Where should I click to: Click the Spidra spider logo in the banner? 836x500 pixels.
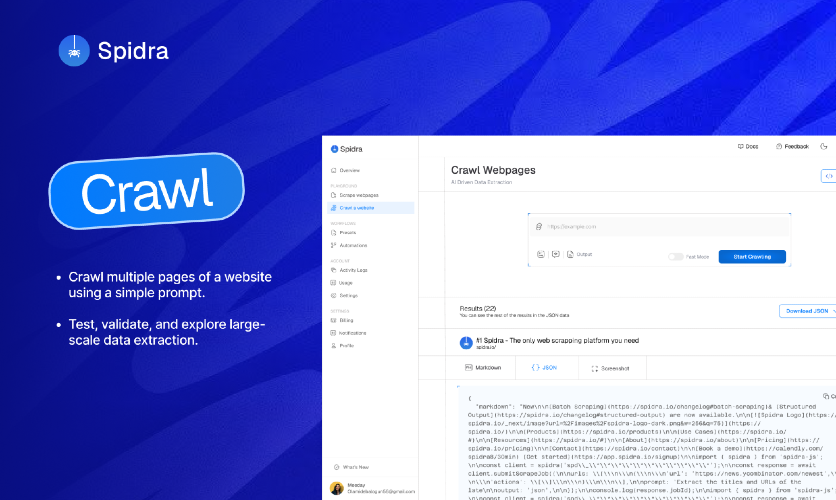(x=74, y=51)
